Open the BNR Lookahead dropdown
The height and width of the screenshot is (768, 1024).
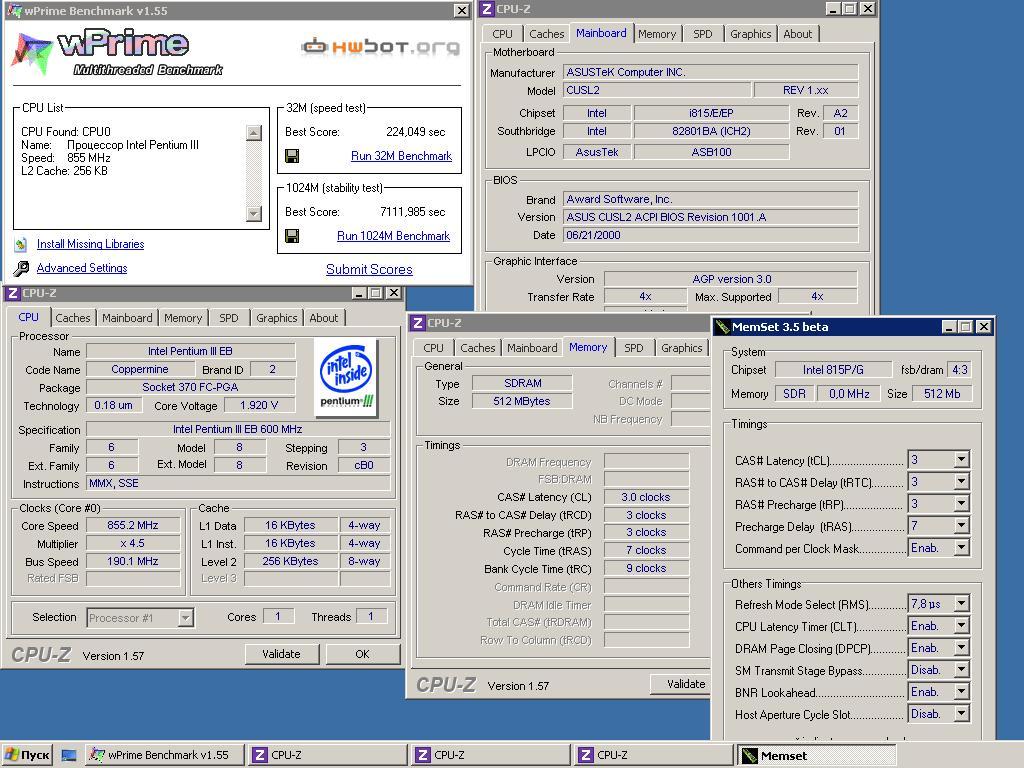tap(961, 692)
